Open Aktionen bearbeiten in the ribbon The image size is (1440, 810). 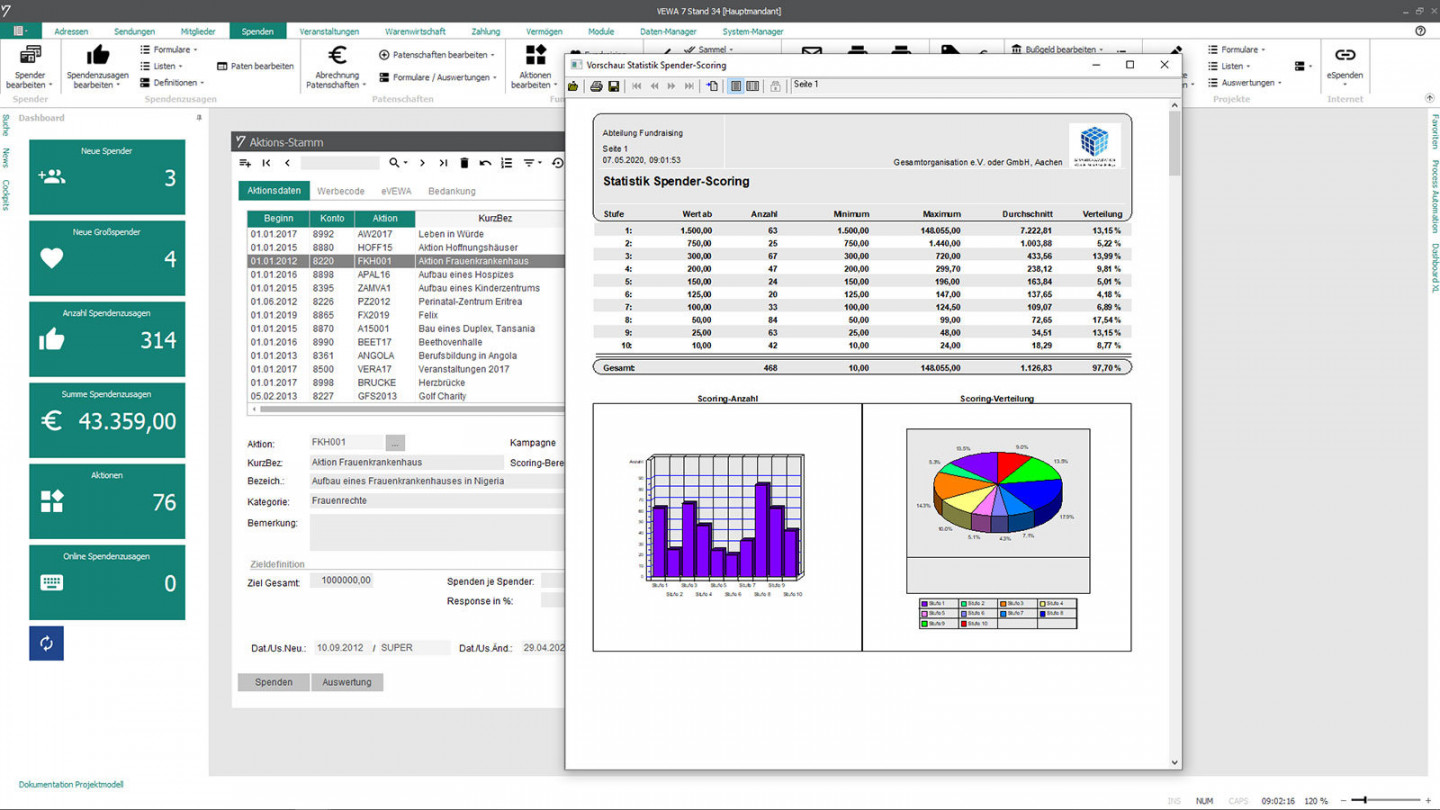tap(536, 66)
